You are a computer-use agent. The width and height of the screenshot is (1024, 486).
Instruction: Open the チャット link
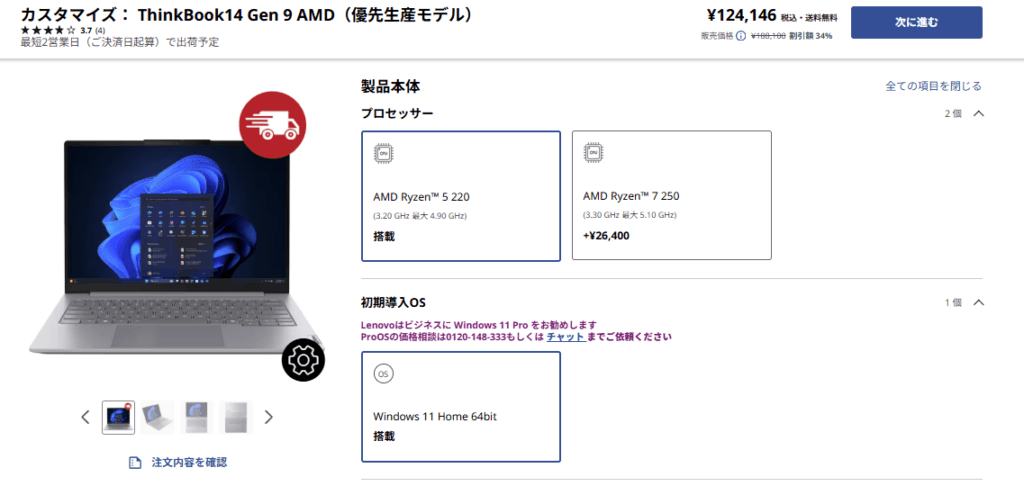[x=566, y=337]
